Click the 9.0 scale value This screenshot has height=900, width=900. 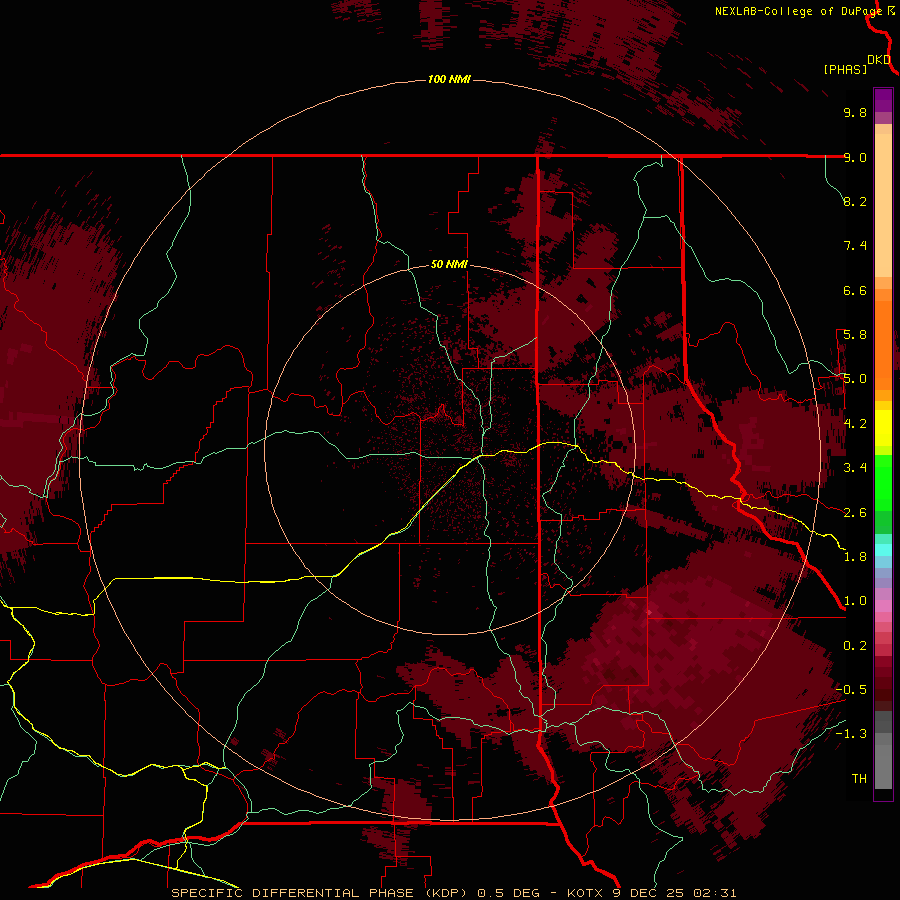point(855,157)
